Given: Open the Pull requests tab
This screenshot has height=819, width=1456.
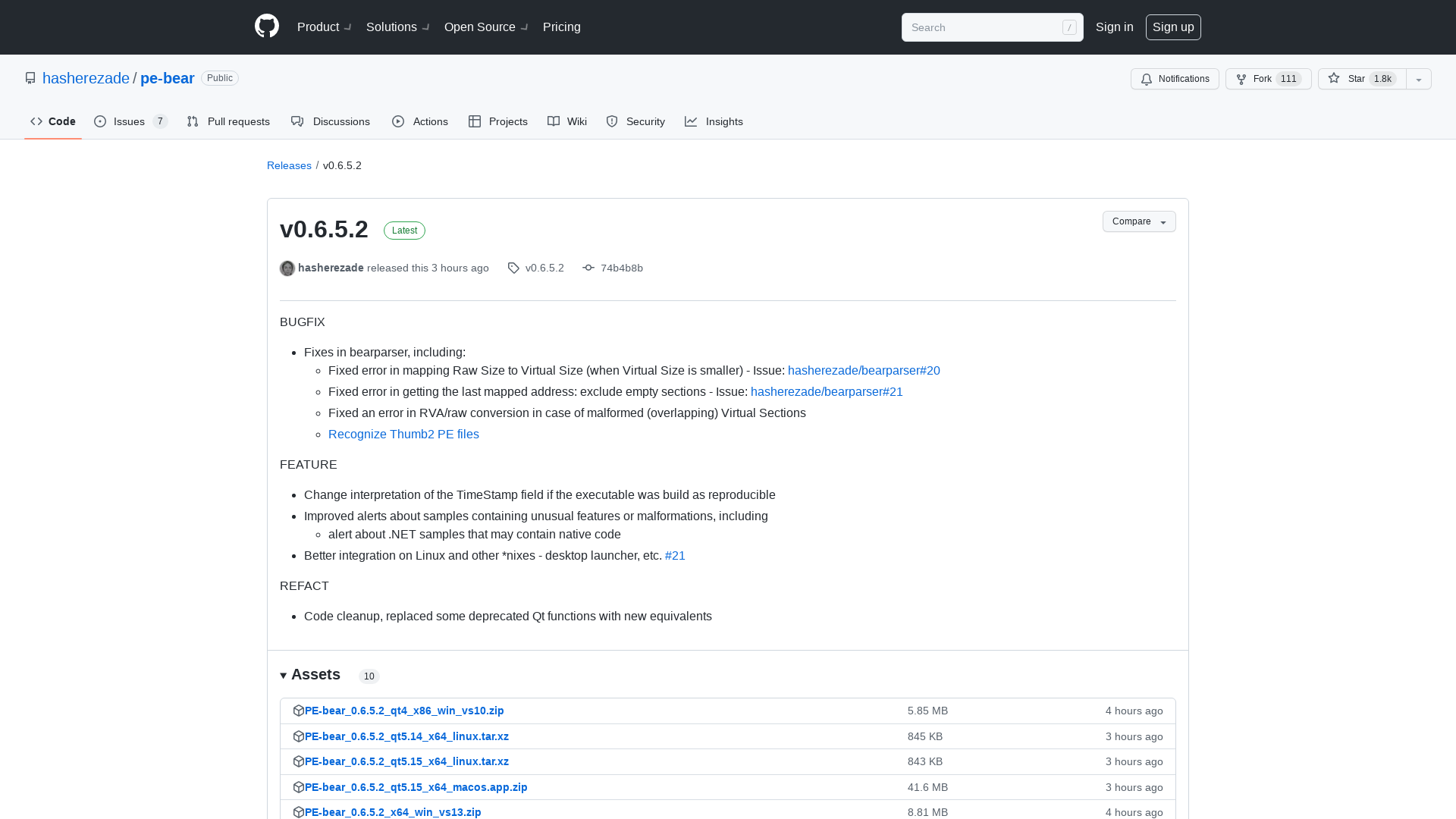Looking at the screenshot, I should (228, 121).
